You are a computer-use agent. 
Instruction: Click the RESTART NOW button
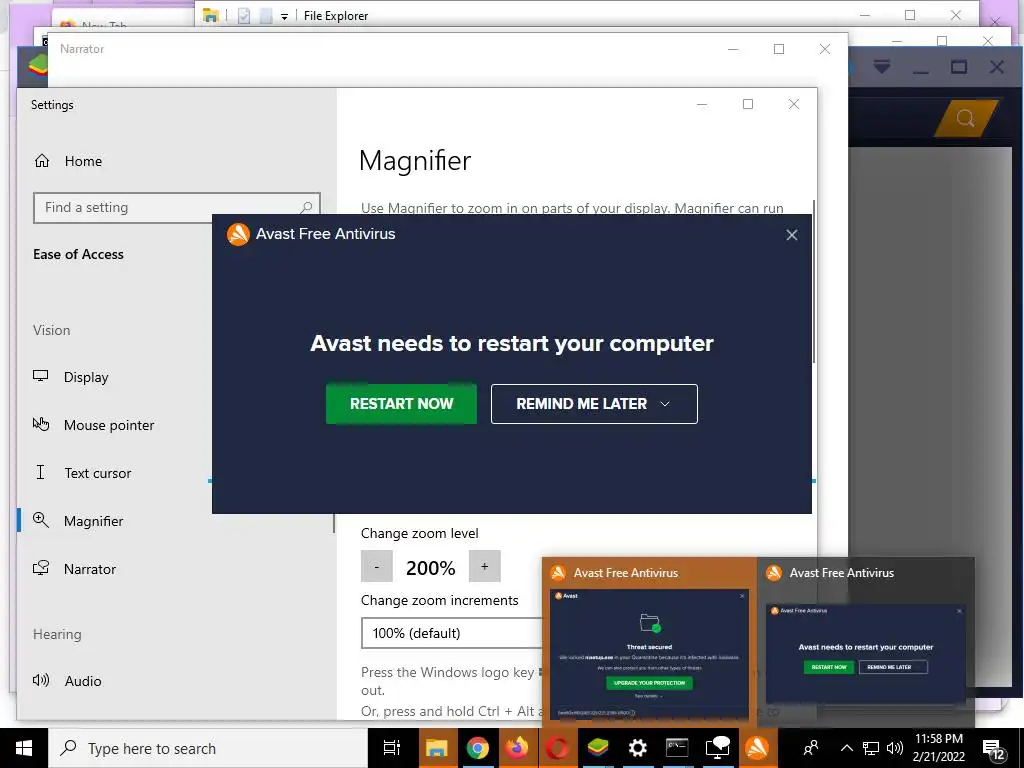coord(401,404)
